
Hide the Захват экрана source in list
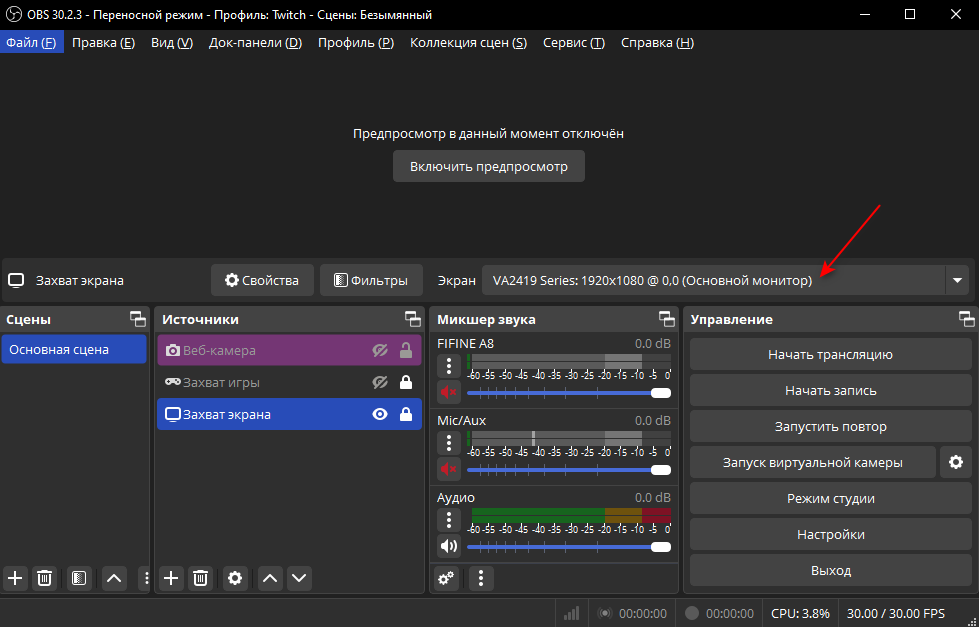380,414
